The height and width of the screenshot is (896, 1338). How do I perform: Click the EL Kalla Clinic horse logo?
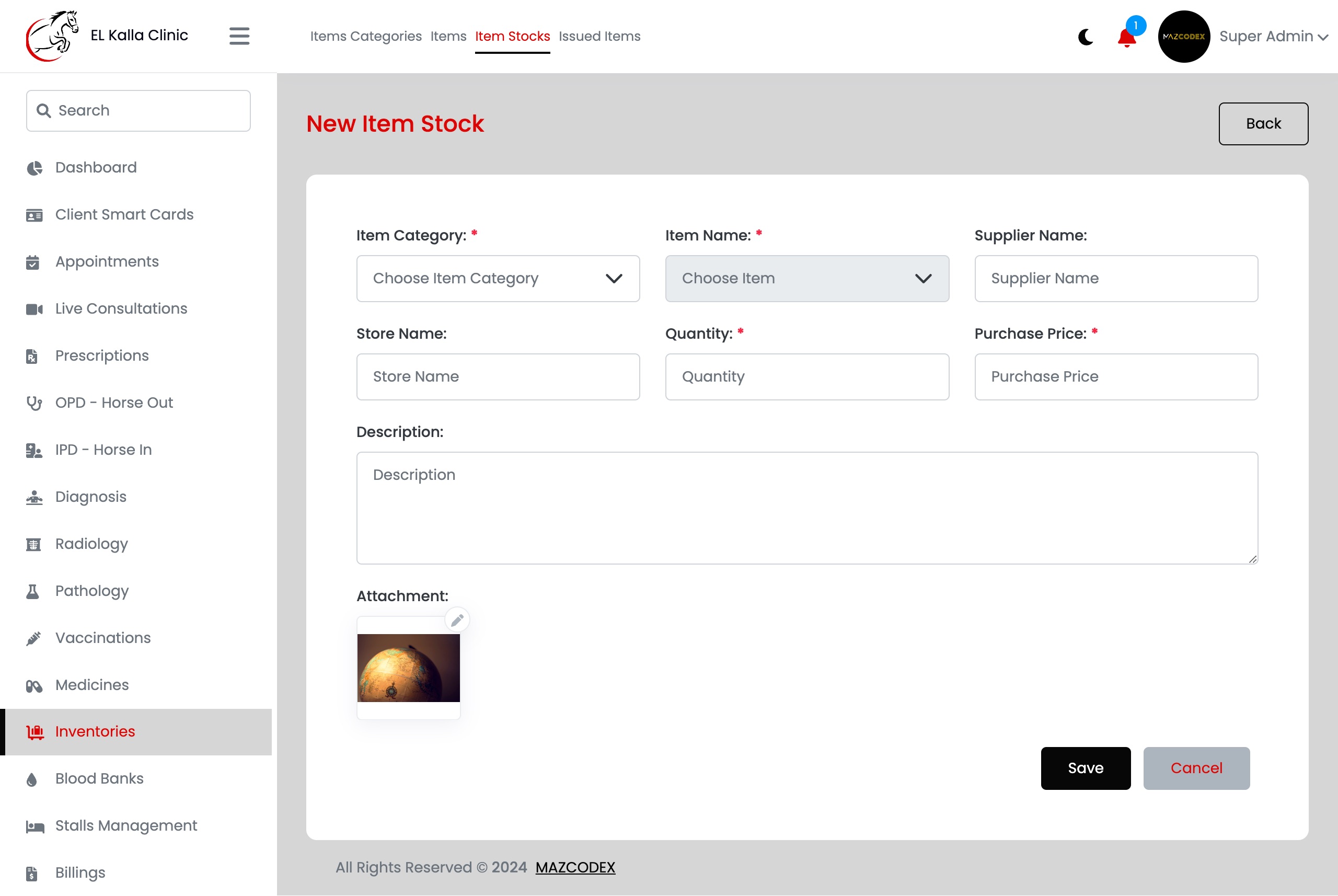(52, 36)
